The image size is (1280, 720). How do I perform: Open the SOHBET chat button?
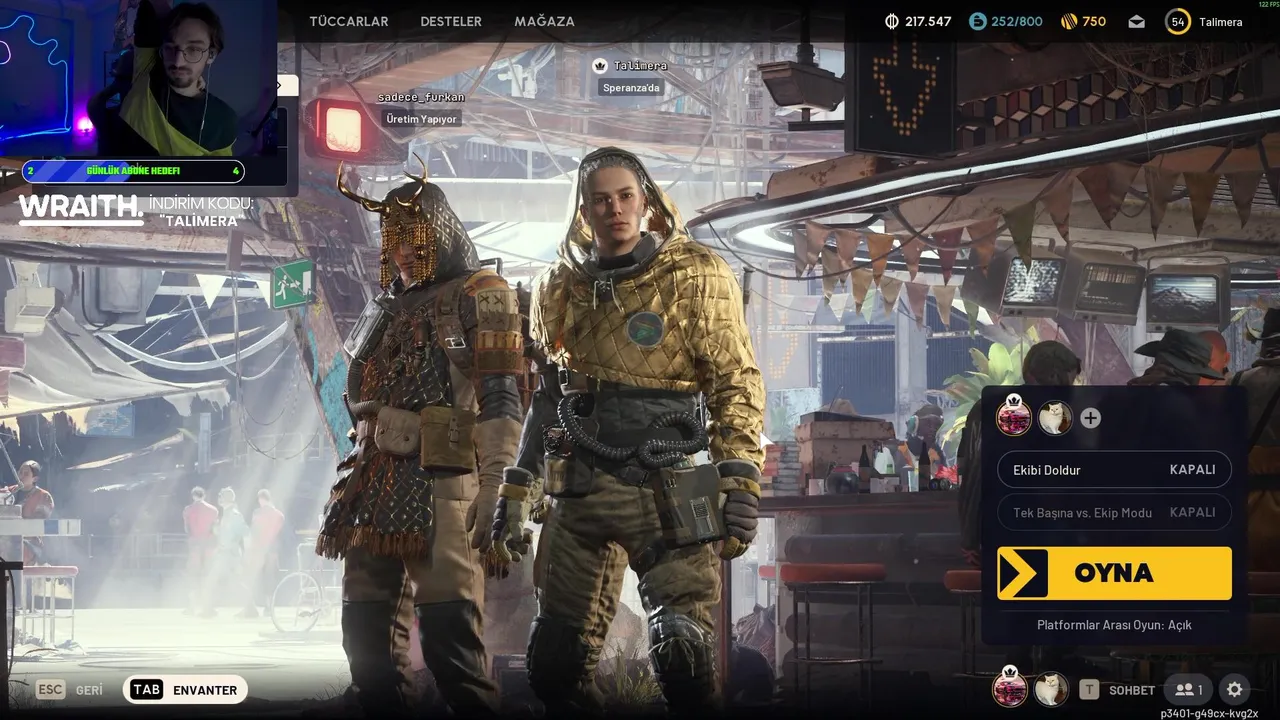click(1132, 690)
